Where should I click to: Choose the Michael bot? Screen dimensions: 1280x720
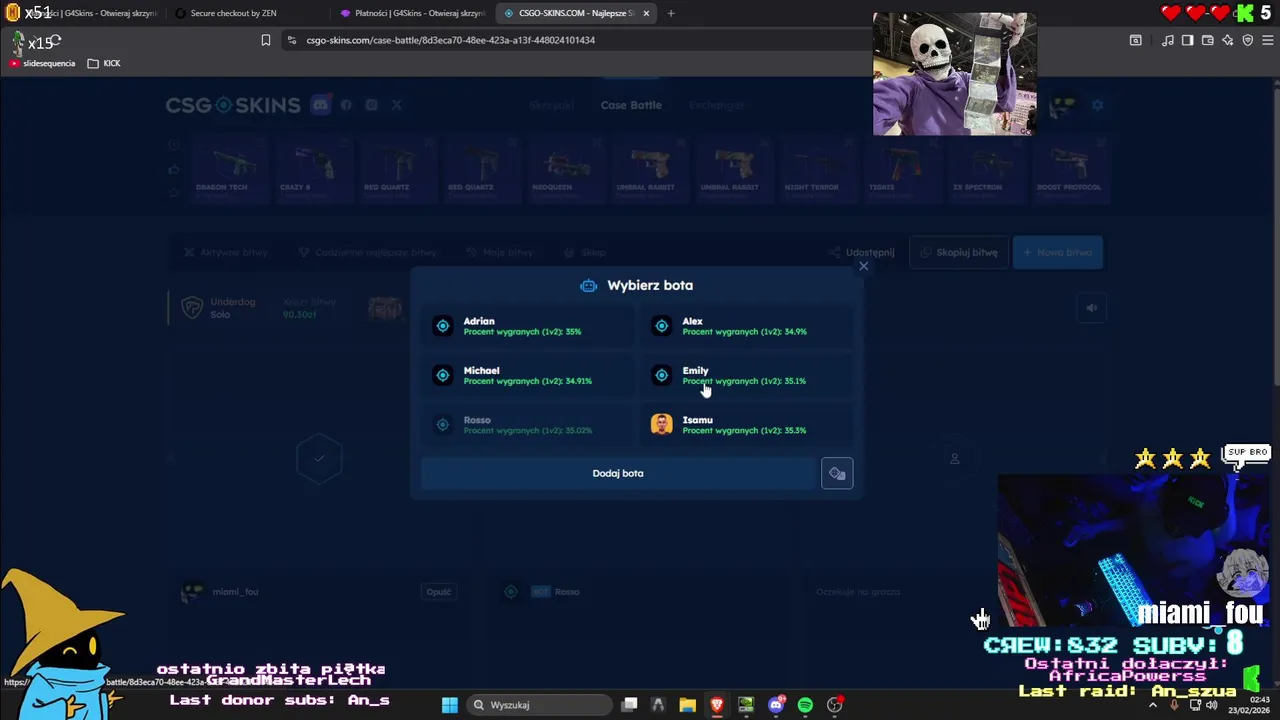pyautogui.click(x=527, y=375)
